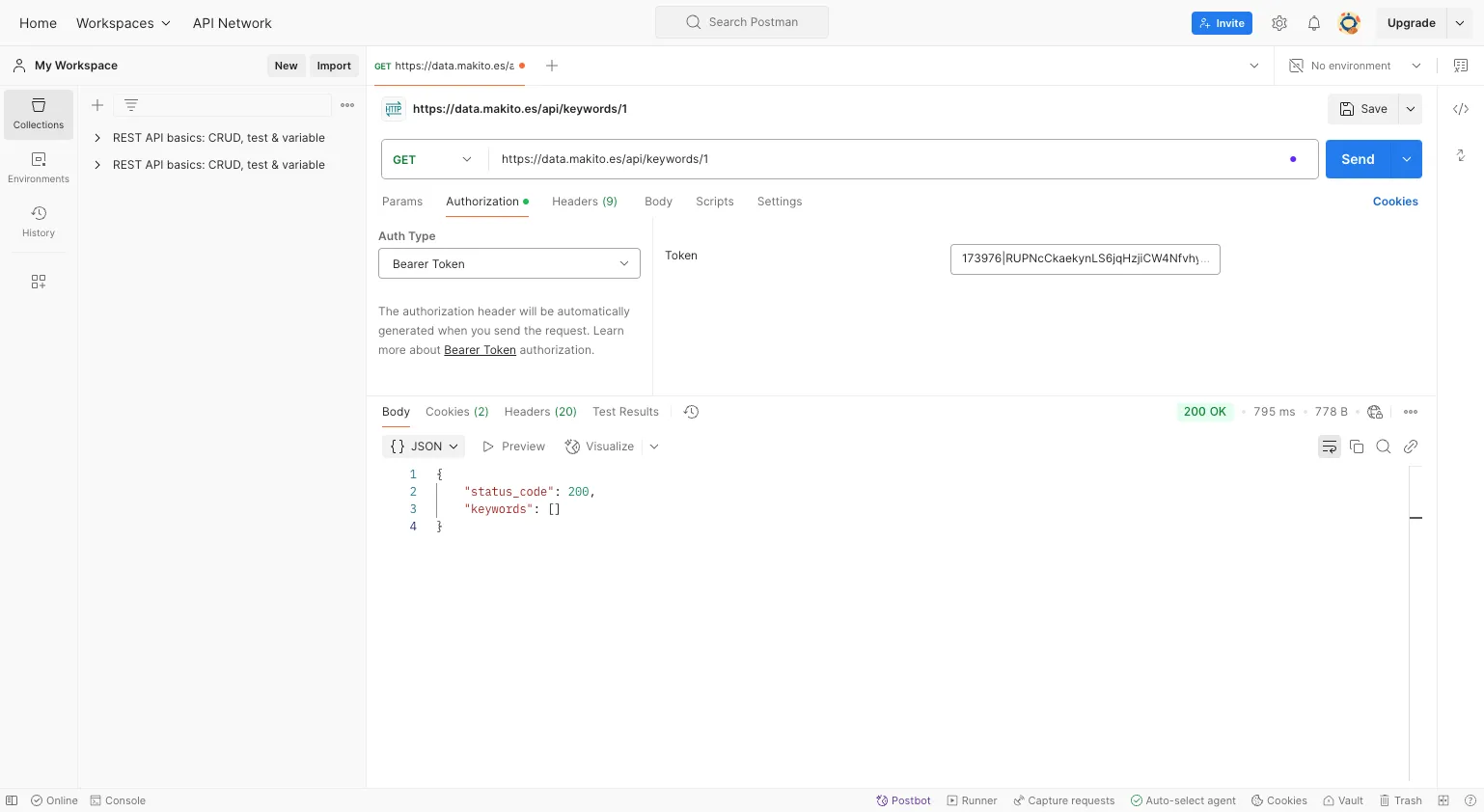Open the GET method dropdown
Viewport: 1484px width, 812px height.
[432, 159]
